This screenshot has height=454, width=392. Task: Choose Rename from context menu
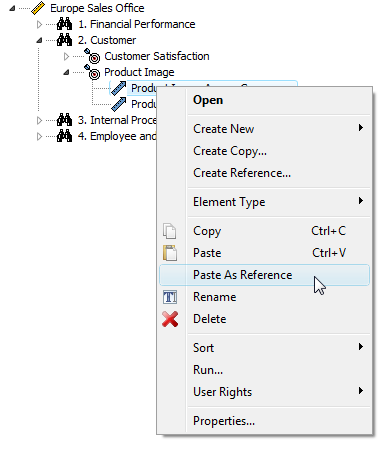point(264,297)
